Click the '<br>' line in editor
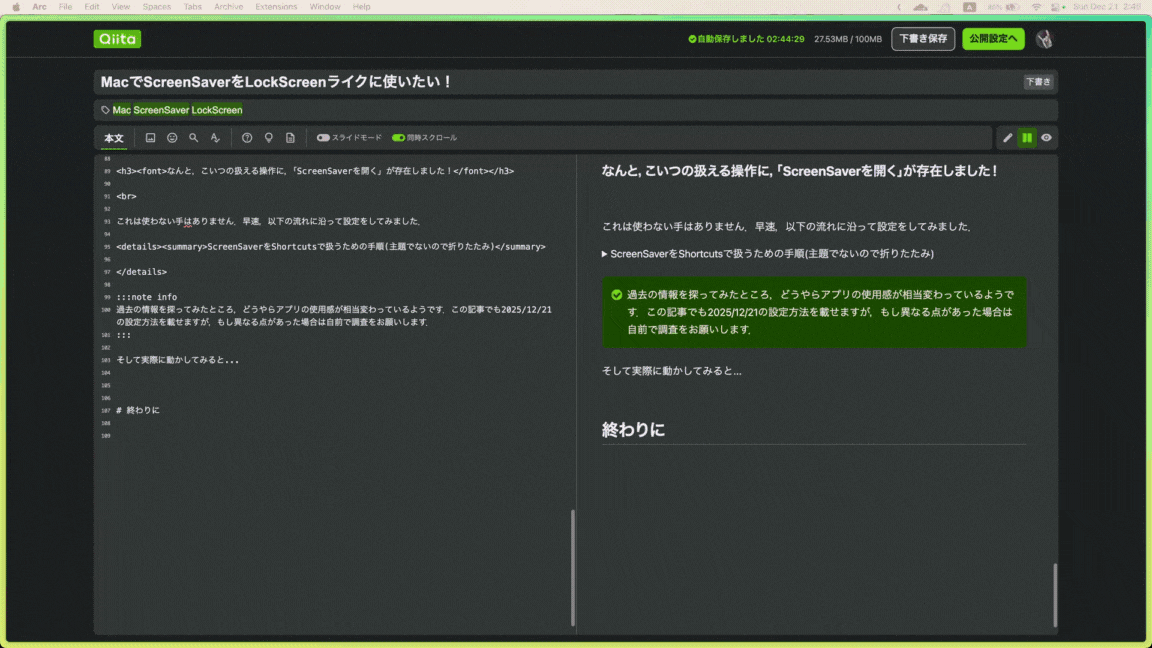1152x648 pixels. tap(126, 196)
